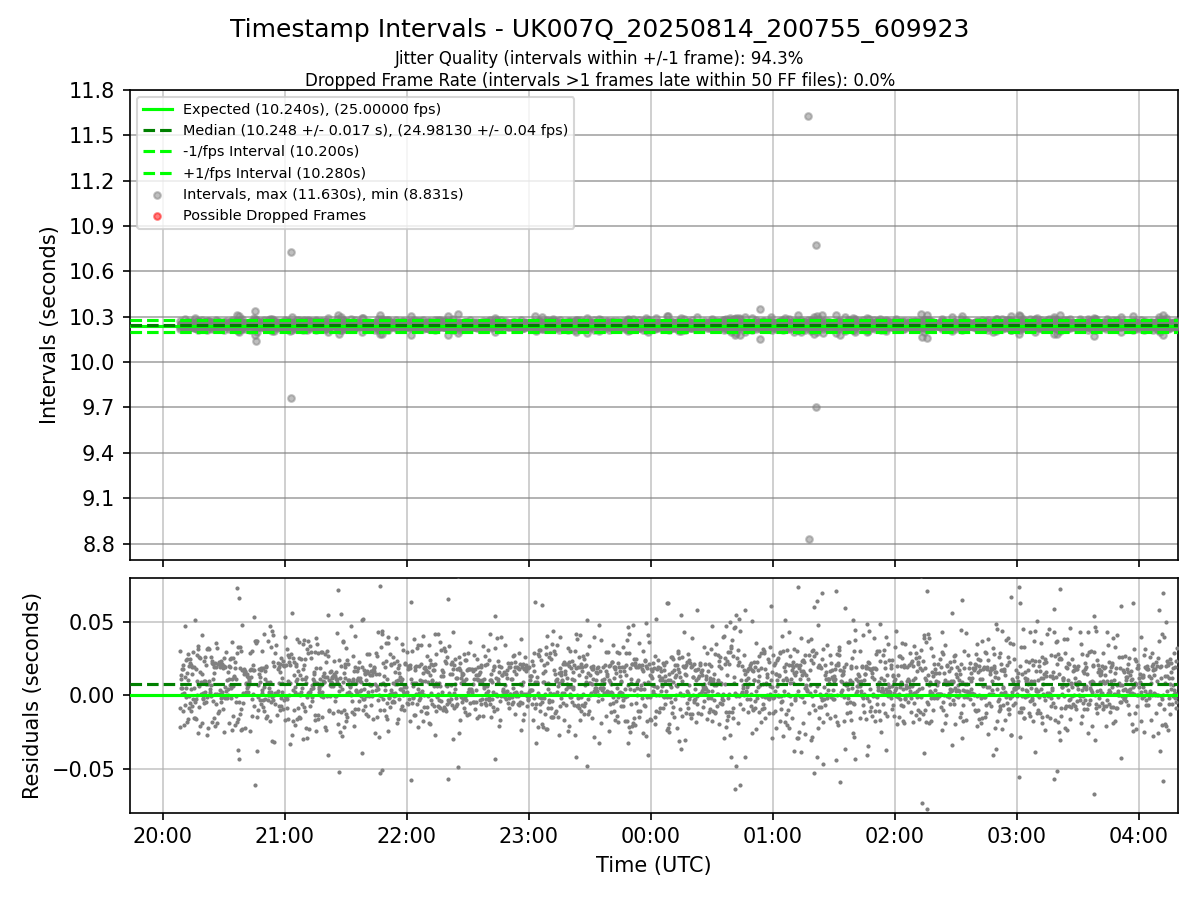
Task: Click the grey dot marker in the legend
Action: (158, 194)
